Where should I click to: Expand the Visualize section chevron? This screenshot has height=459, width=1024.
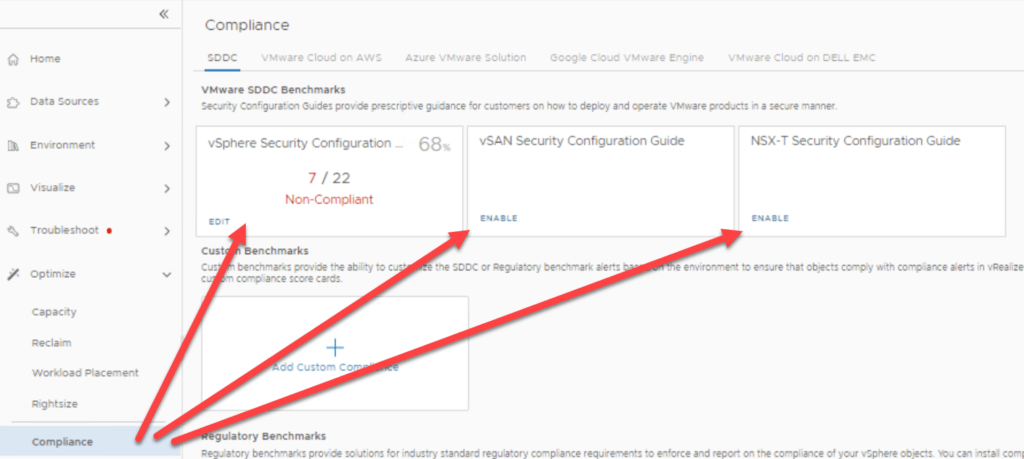click(167, 188)
